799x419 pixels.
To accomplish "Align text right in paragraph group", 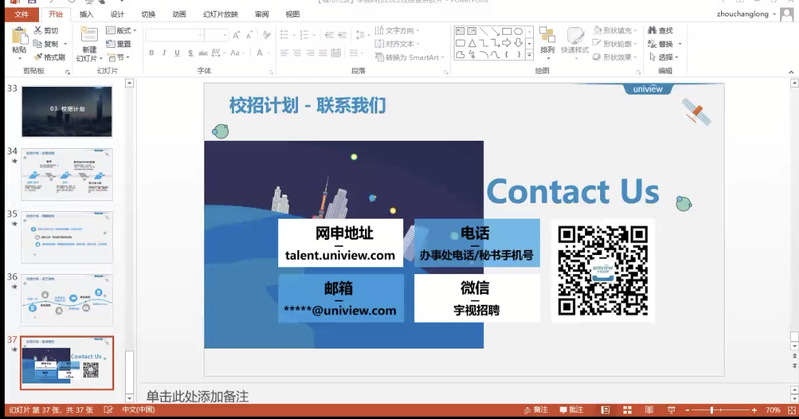I will tap(310, 53).
